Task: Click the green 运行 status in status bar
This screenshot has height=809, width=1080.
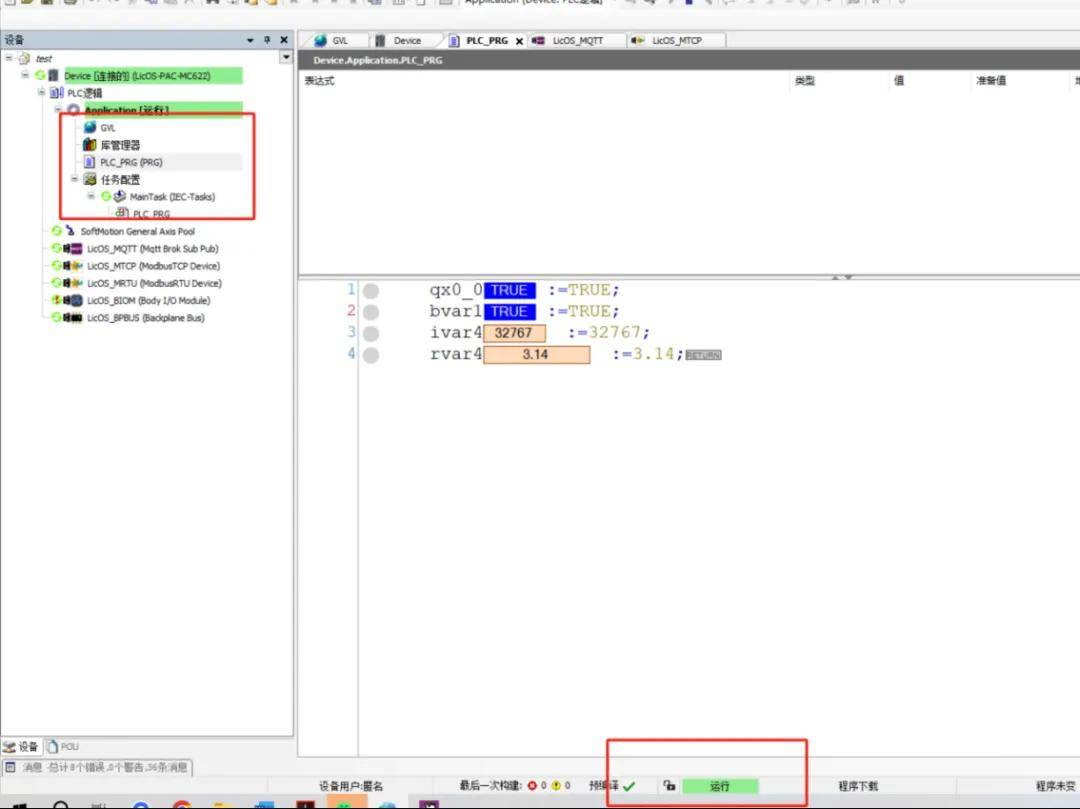Action: [x=720, y=787]
